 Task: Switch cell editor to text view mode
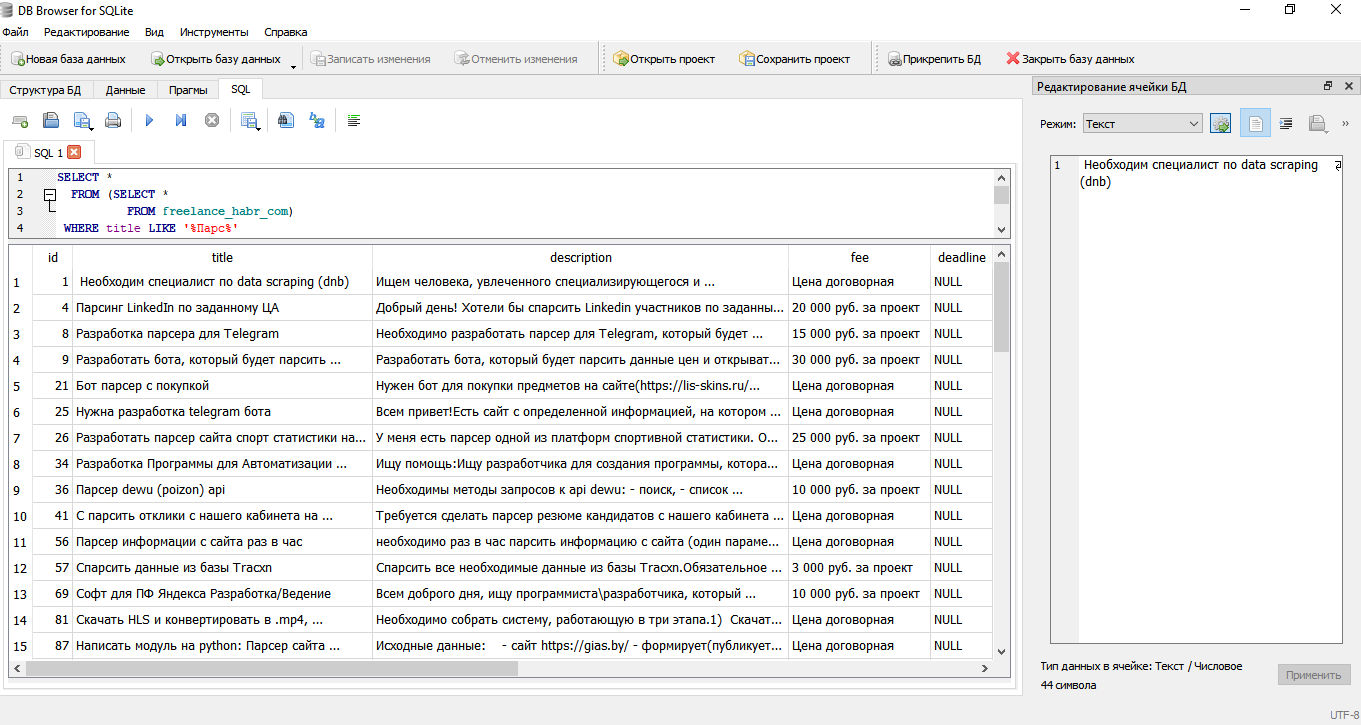1256,122
